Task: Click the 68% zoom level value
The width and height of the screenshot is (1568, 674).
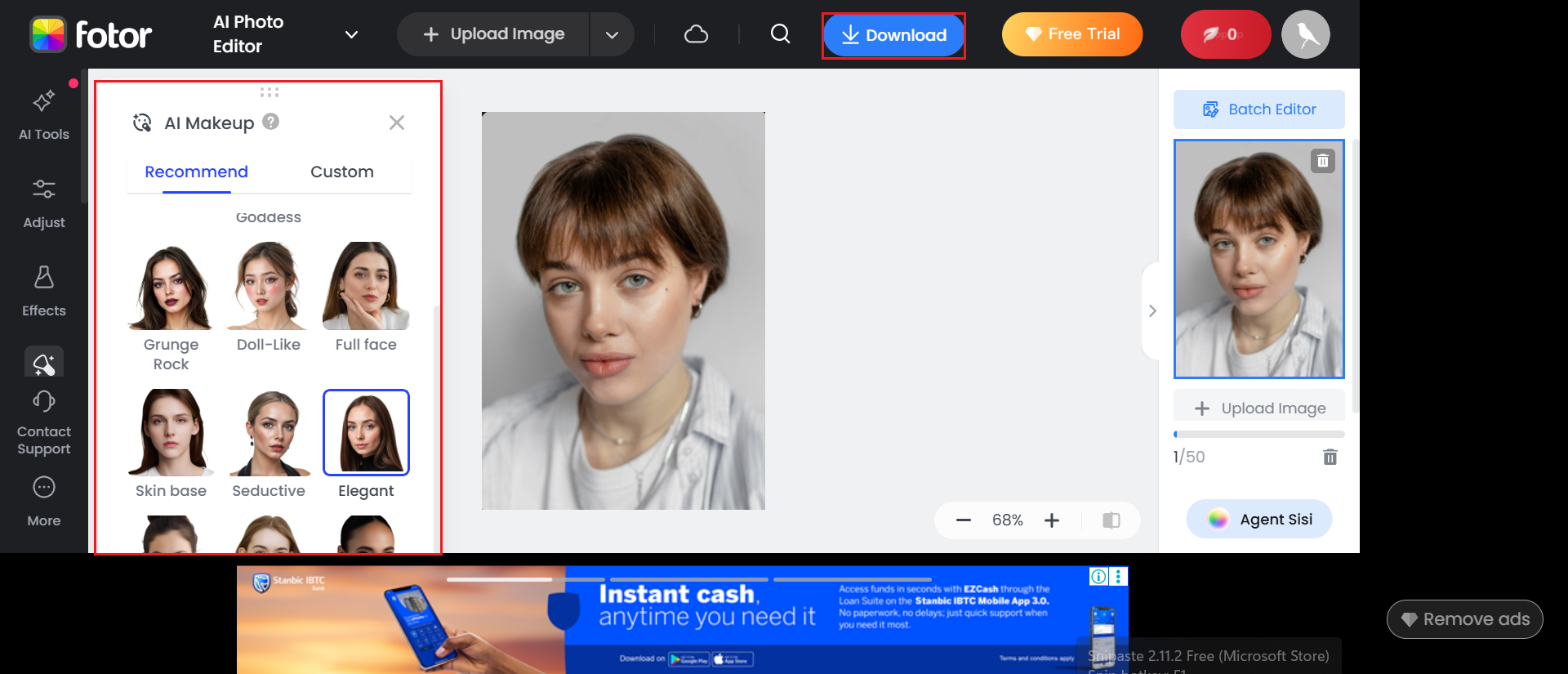Action: point(1008,520)
